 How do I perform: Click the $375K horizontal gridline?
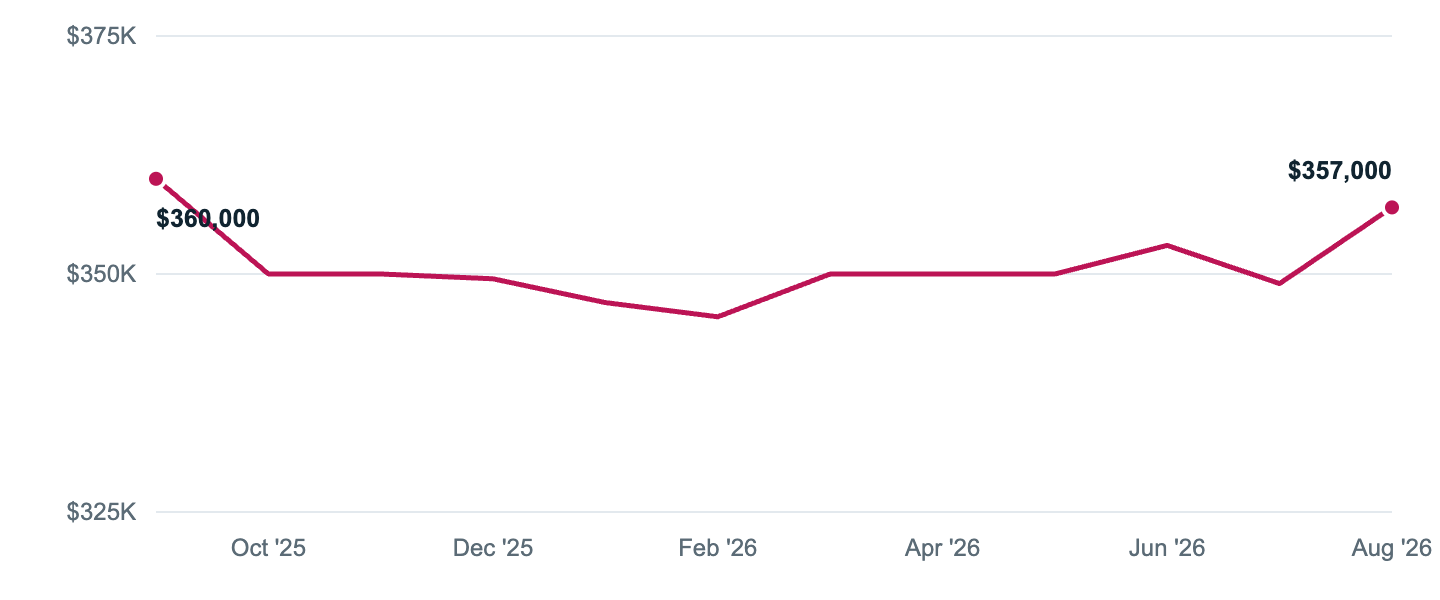(773, 36)
